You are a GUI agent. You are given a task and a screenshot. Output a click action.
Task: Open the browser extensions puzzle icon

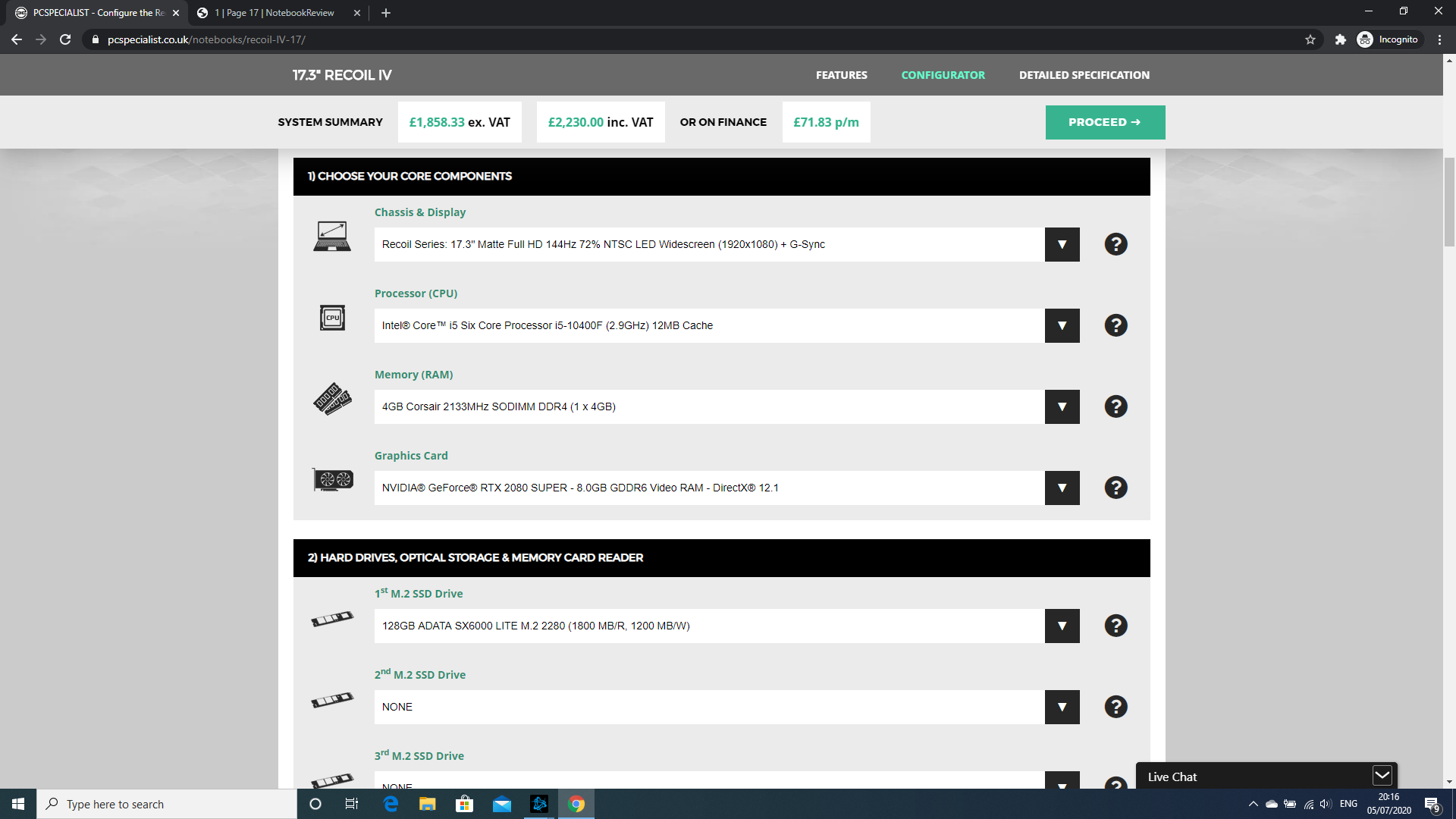1340,39
